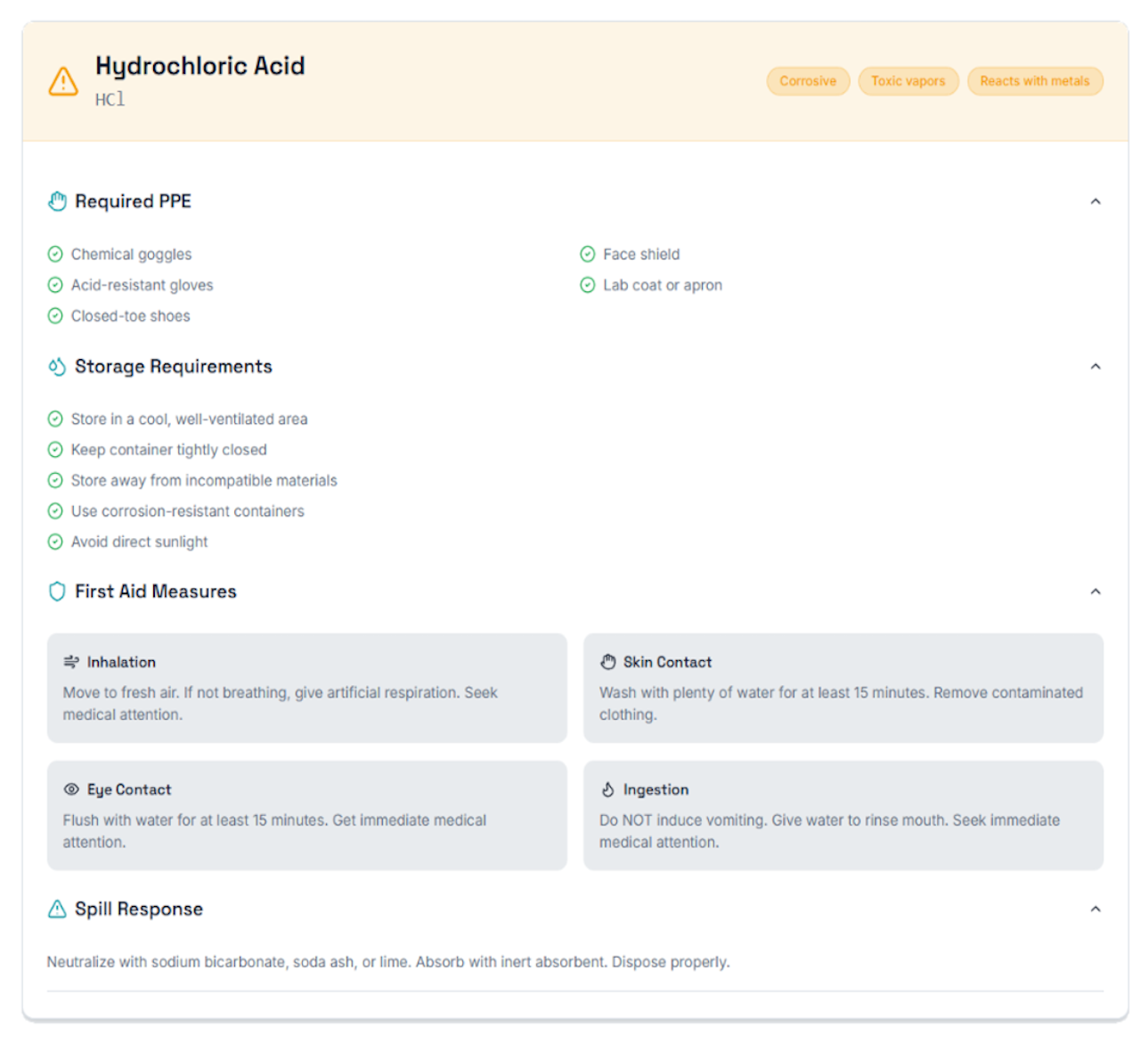Click the eye icon in the Eye Contact card

71,789
